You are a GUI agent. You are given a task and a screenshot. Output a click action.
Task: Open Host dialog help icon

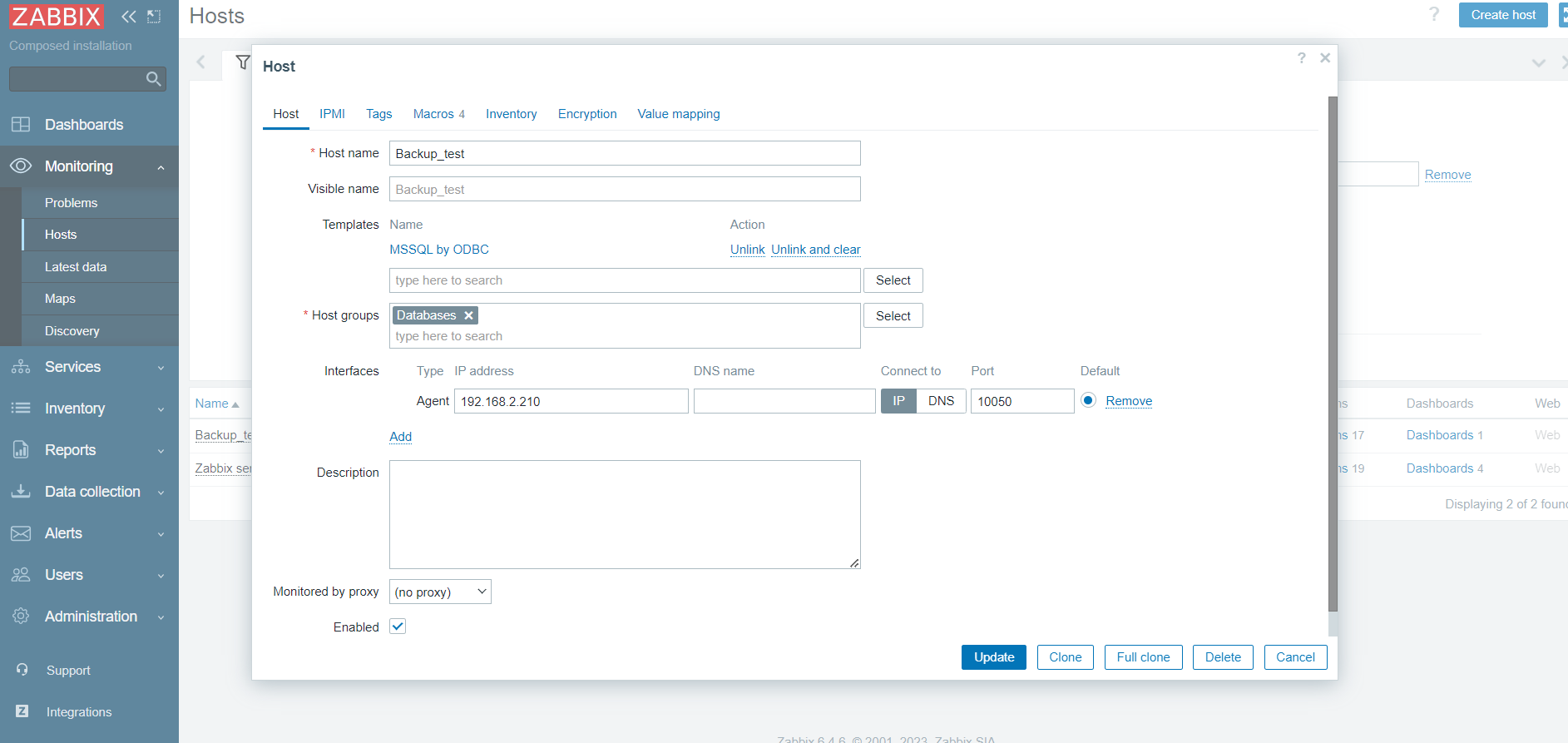[x=1302, y=57]
